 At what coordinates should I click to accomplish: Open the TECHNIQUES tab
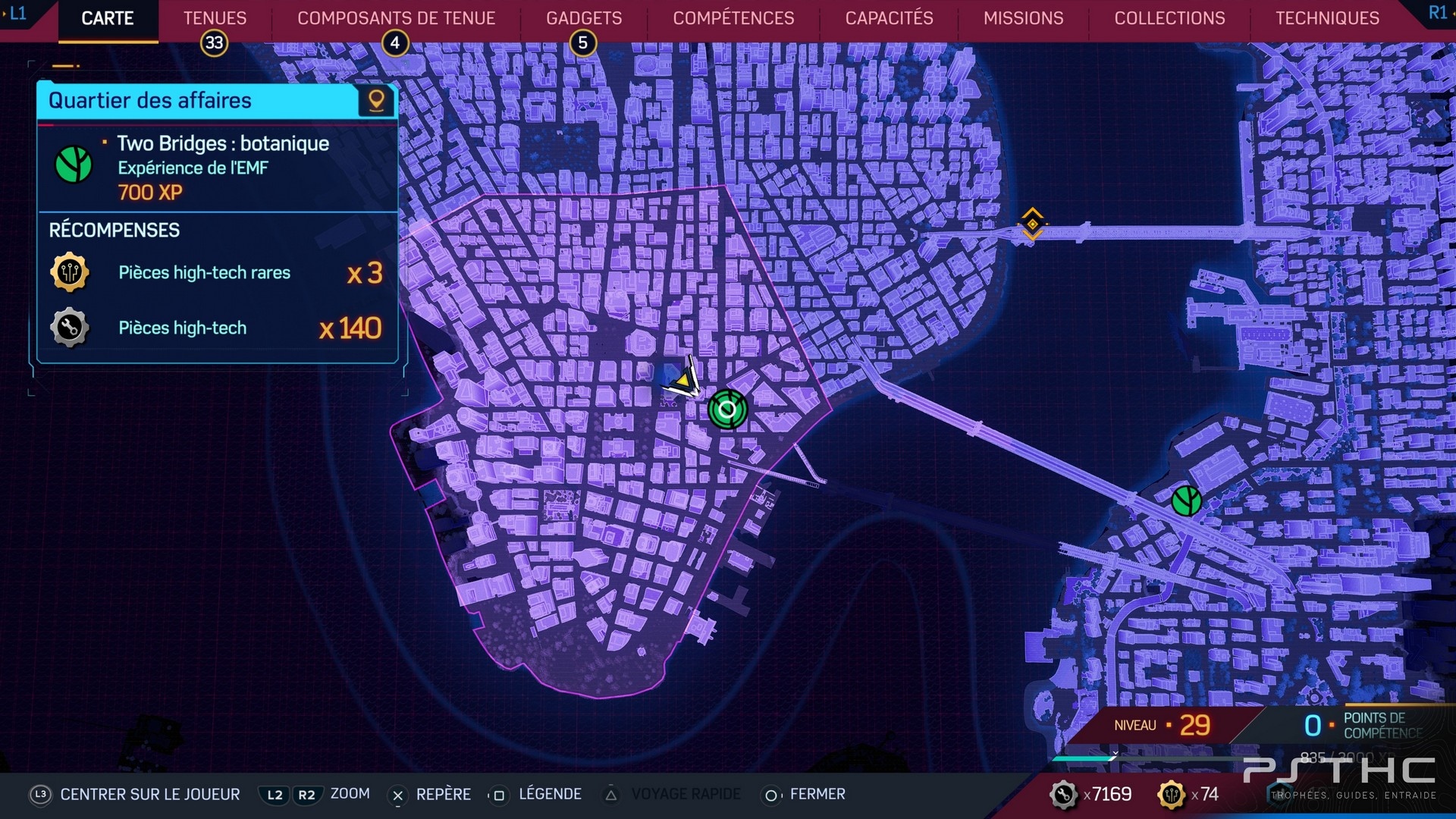click(x=1327, y=18)
